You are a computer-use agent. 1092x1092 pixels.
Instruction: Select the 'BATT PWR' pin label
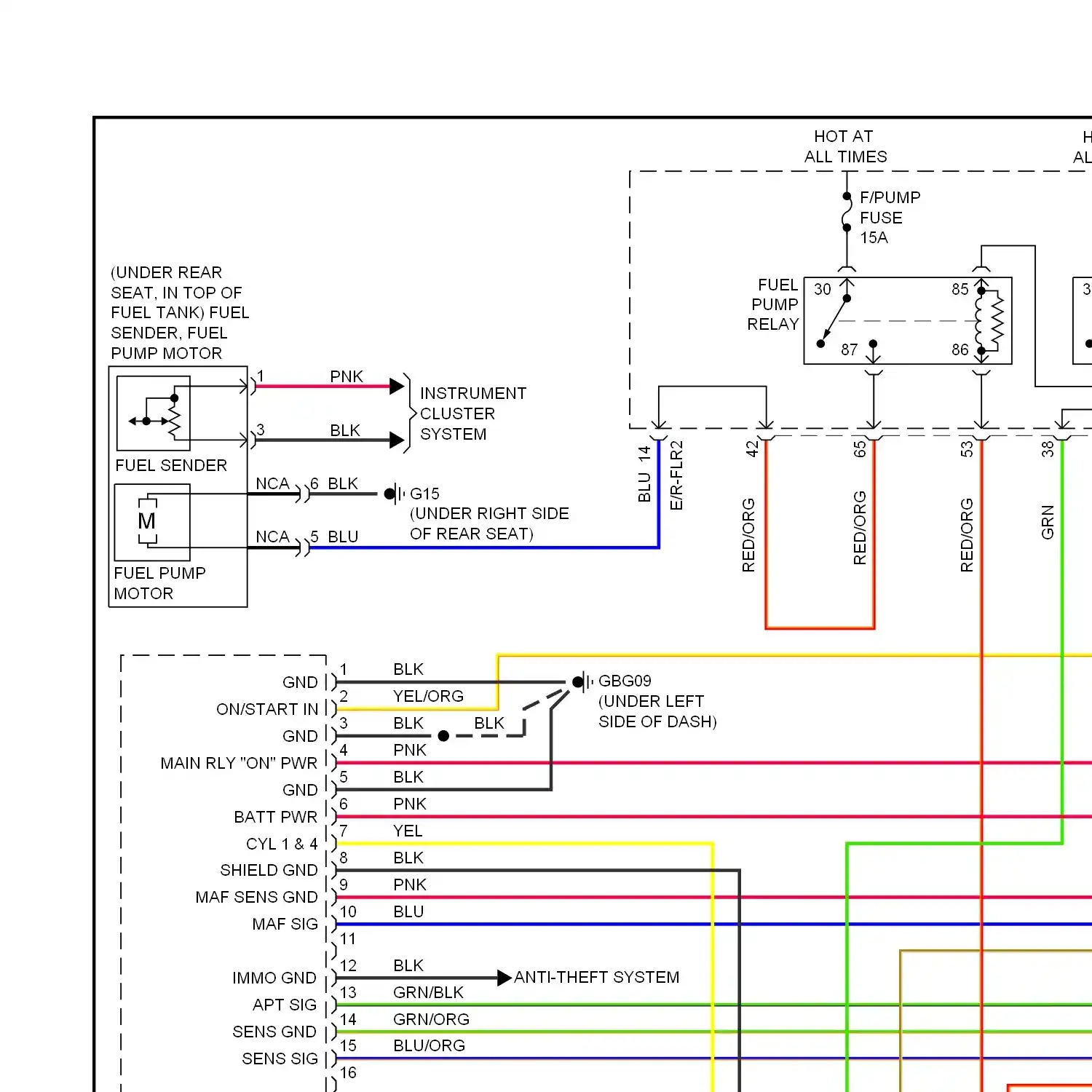[x=276, y=817]
